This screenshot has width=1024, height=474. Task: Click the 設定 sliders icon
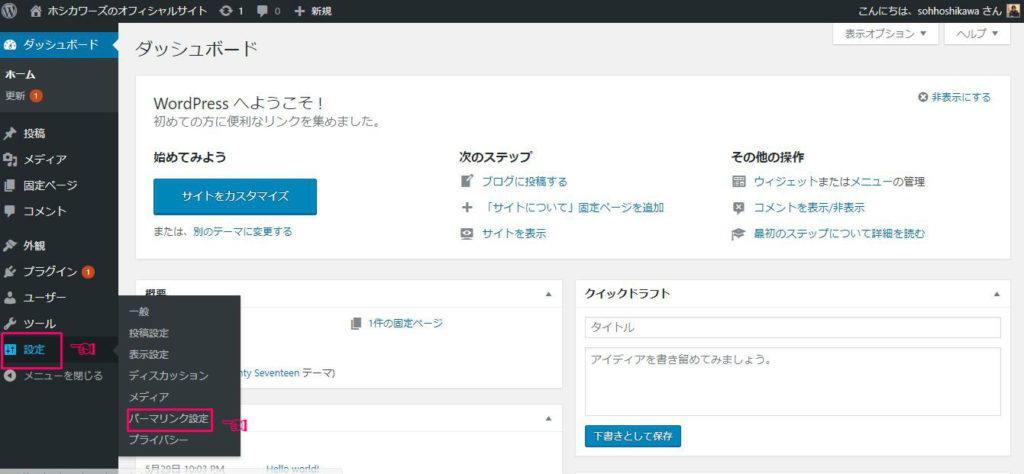(10, 349)
